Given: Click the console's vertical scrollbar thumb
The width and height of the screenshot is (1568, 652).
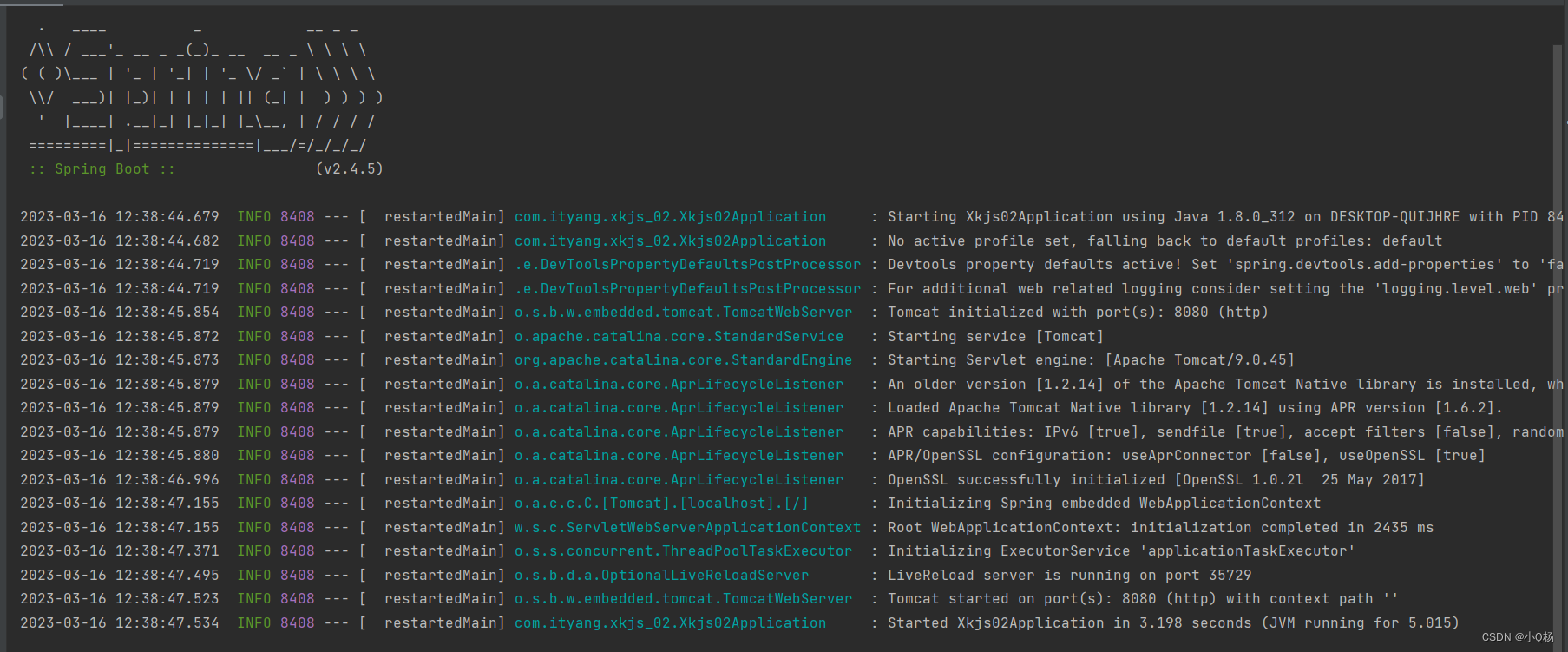Looking at the screenshot, I should 1558,347.
